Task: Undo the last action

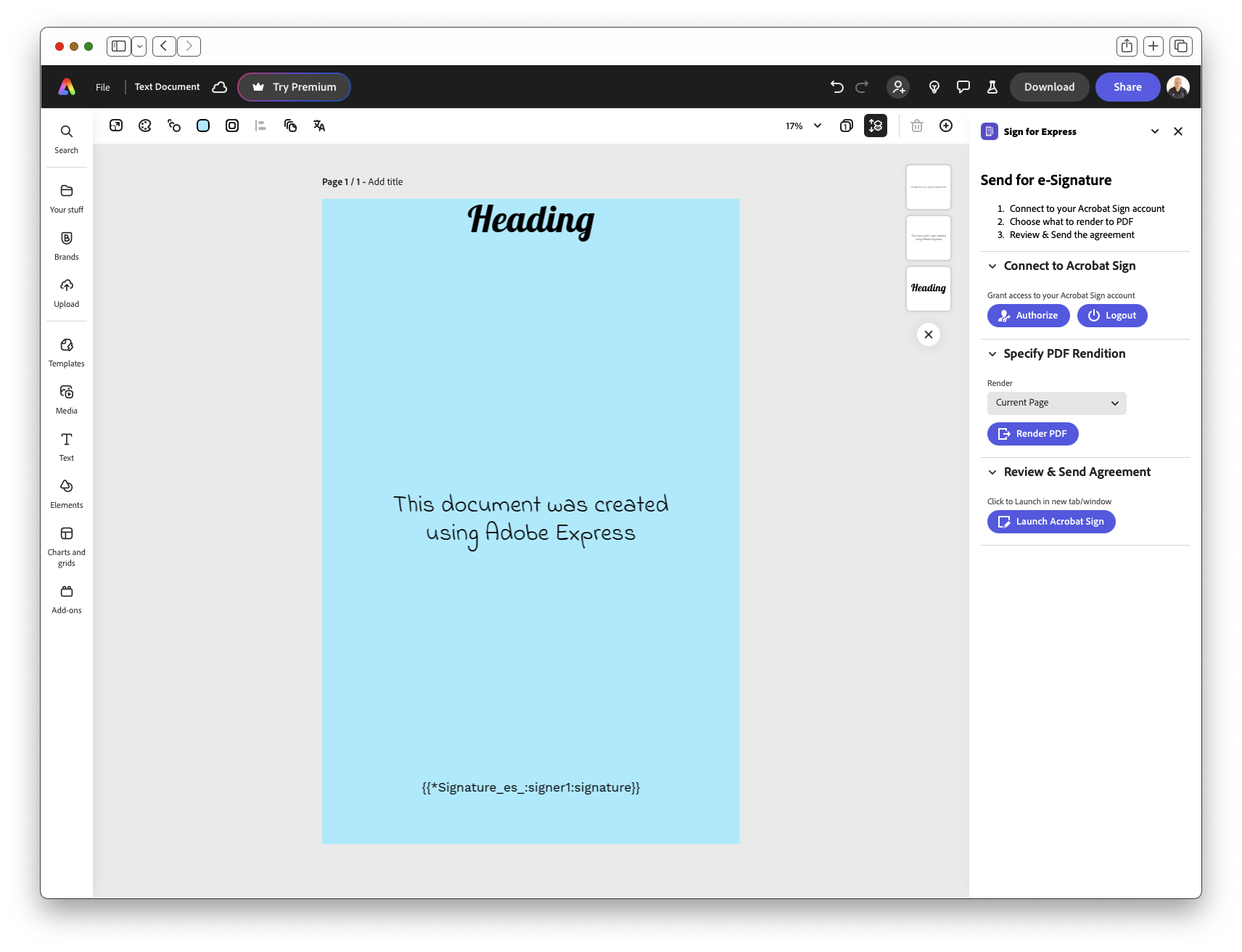Action: [x=836, y=87]
